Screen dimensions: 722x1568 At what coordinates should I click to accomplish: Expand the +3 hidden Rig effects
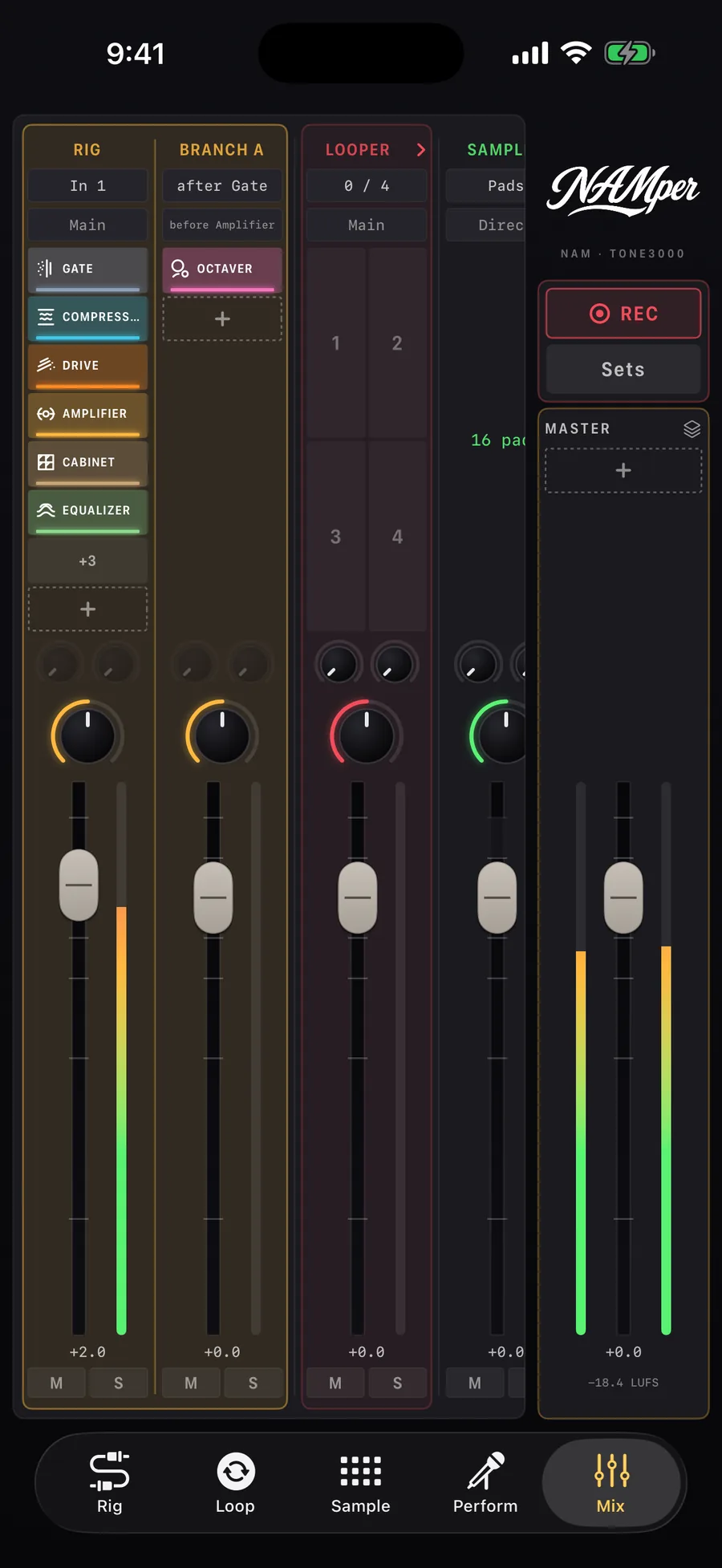coord(87,561)
